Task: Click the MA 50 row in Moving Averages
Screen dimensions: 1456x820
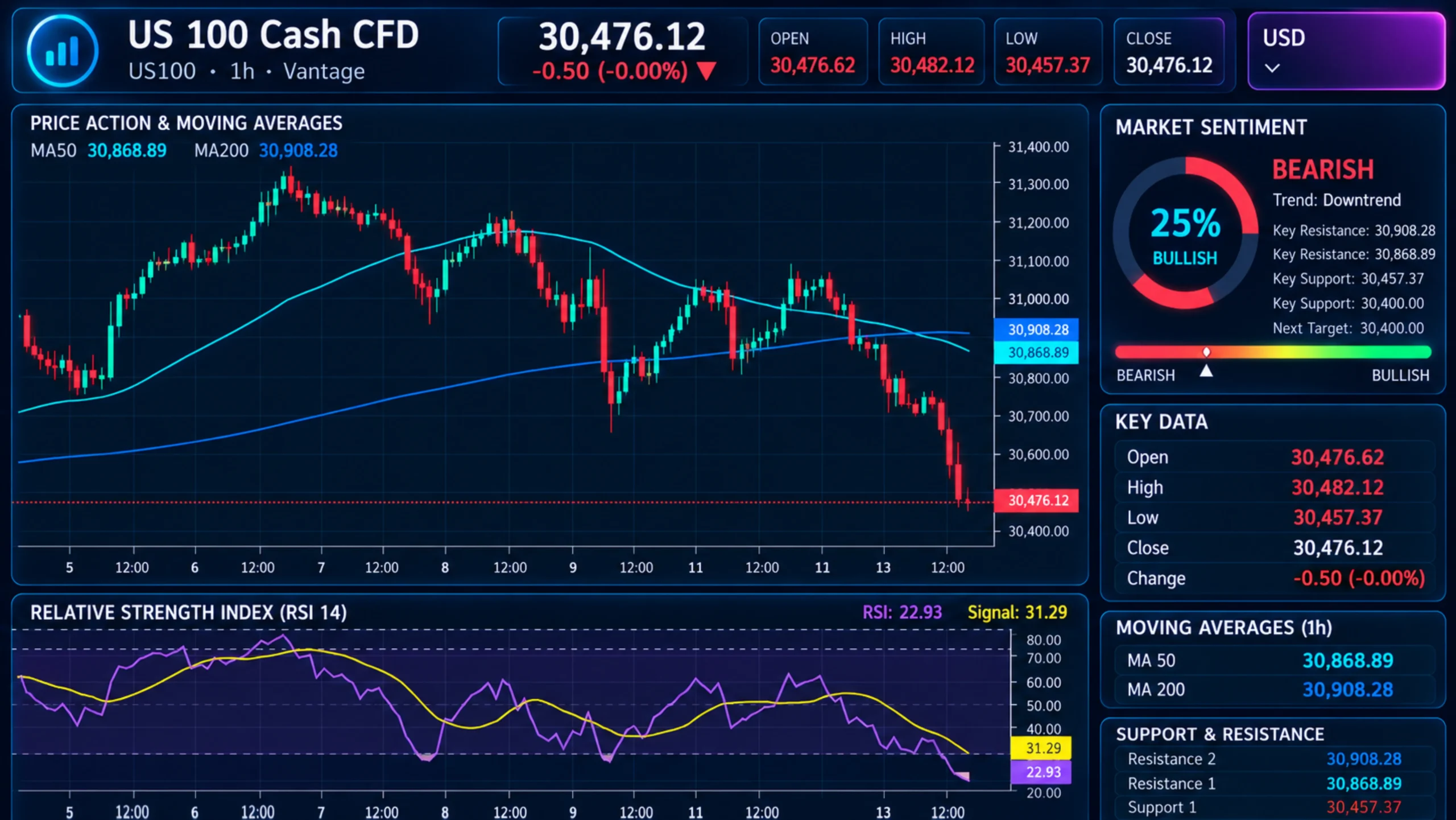Action: pos(1274,660)
